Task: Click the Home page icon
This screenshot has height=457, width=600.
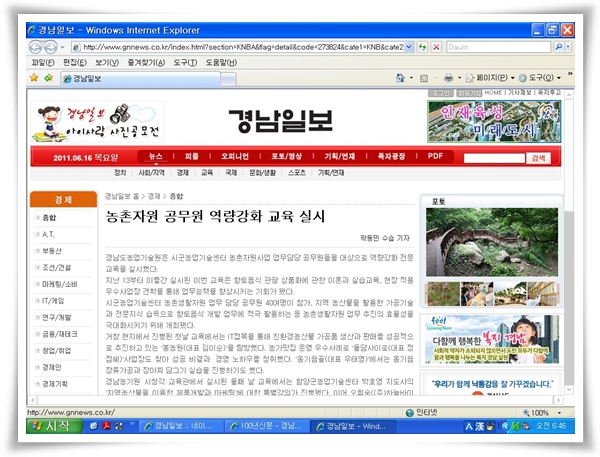Action: [x=400, y=77]
